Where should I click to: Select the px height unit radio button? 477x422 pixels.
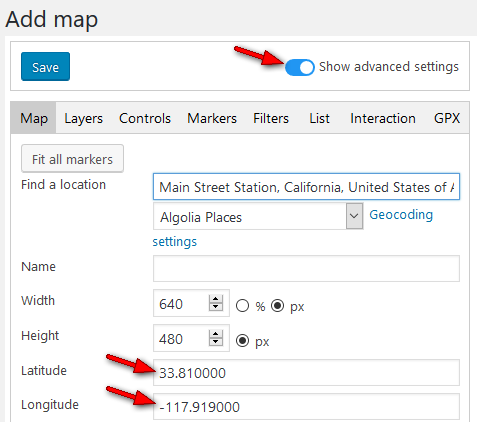[x=242, y=341]
